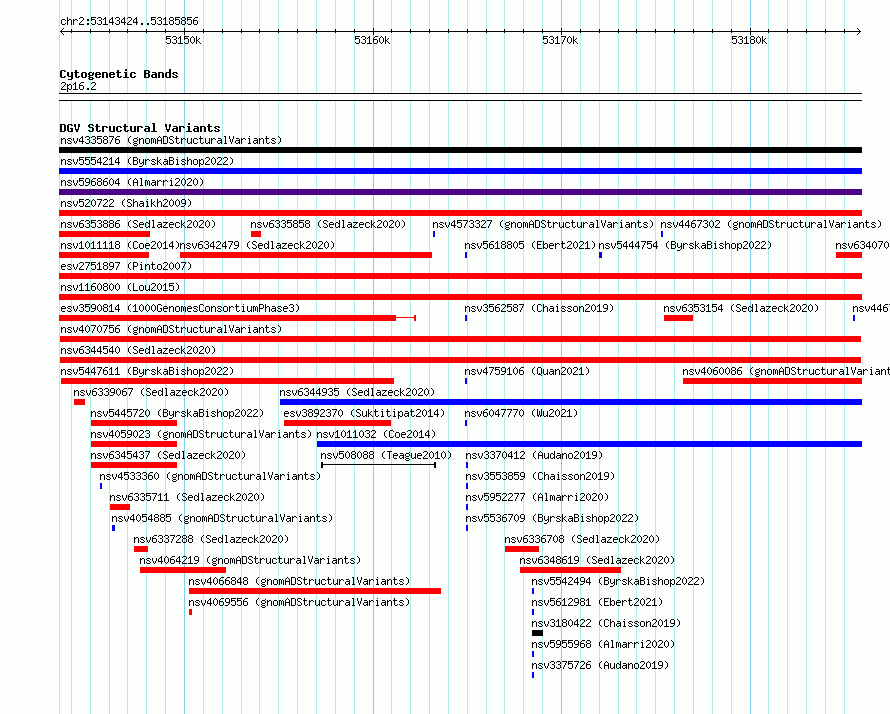Click the 53160k ruler position
Screen dimensions: 890x714
tap(372, 40)
